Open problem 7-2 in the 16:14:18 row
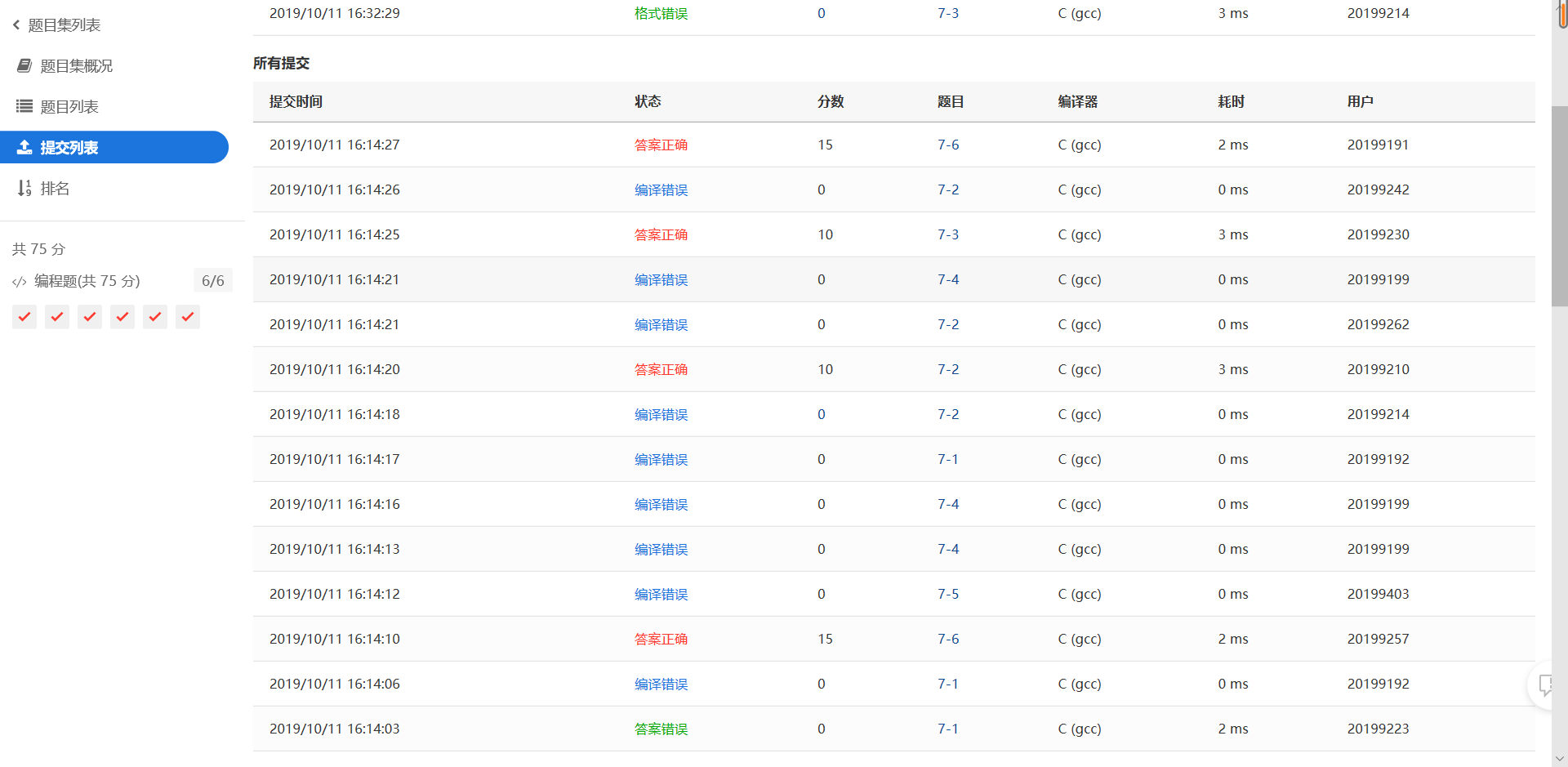The height and width of the screenshot is (767, 1568). (948, 414)
